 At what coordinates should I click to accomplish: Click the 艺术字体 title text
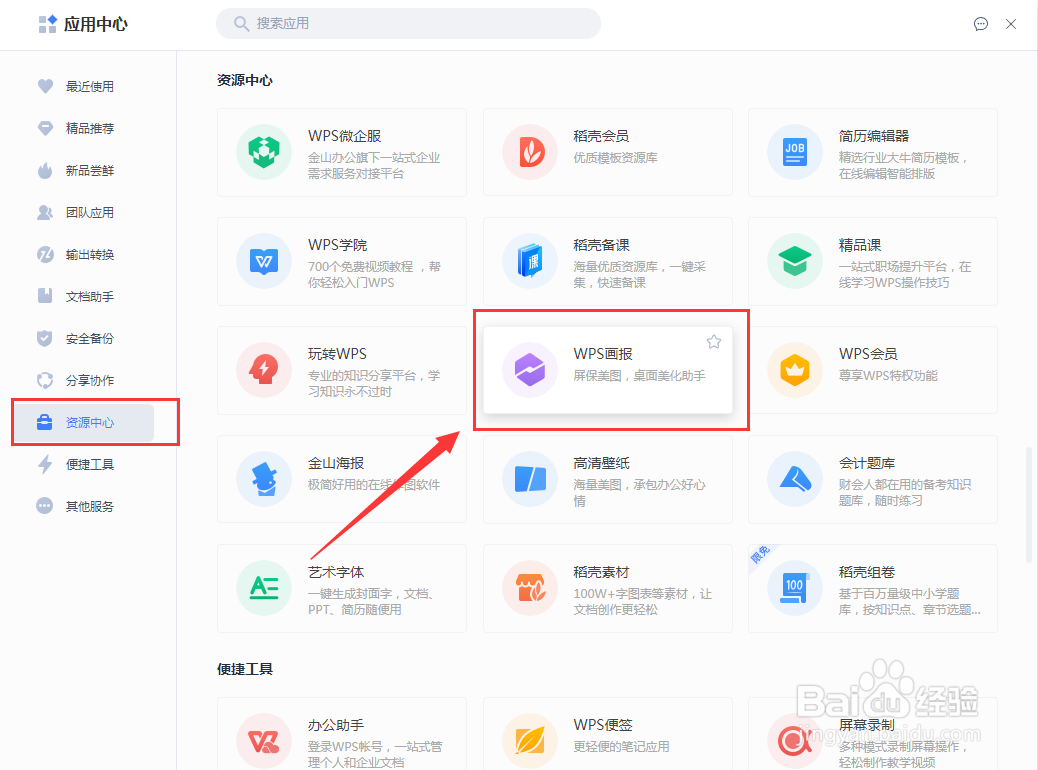coord(336,572)
